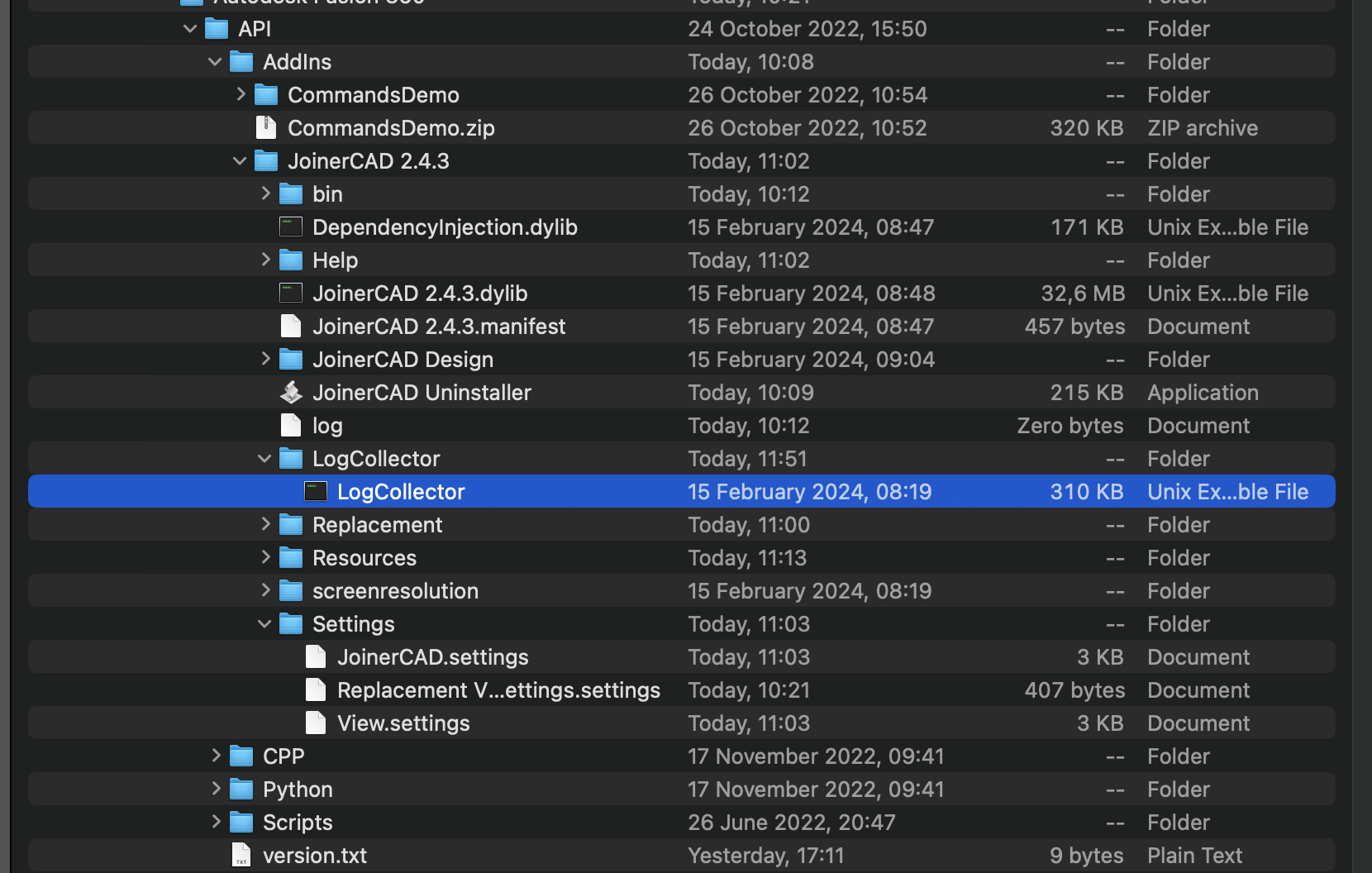Click the version.txt text file icon
The width and height of the screenshot is (1372, 873).
pyautogui.click(x=241, y=855)
